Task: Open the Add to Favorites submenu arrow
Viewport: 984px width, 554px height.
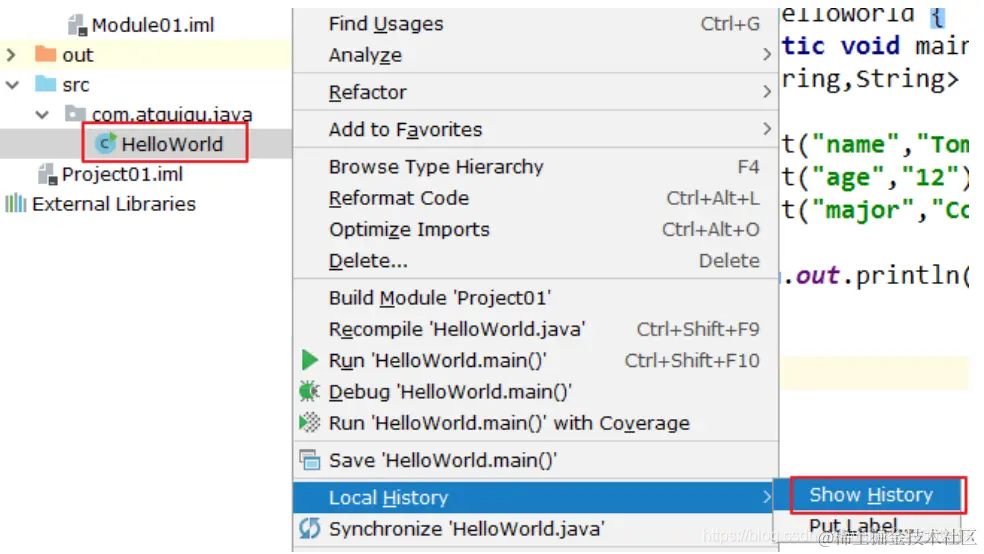Action: pyautogui.click(x=766, y=129)
